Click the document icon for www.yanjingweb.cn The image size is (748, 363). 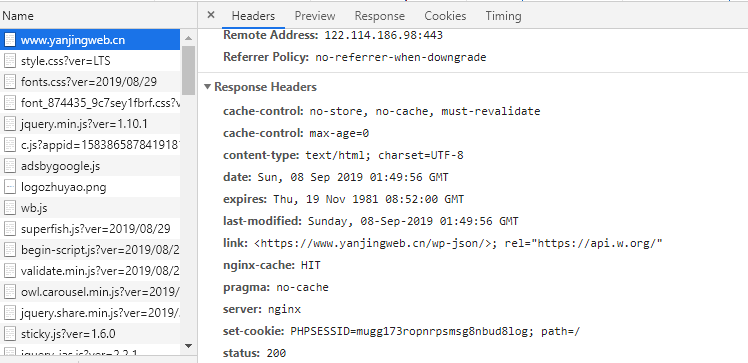10,40
